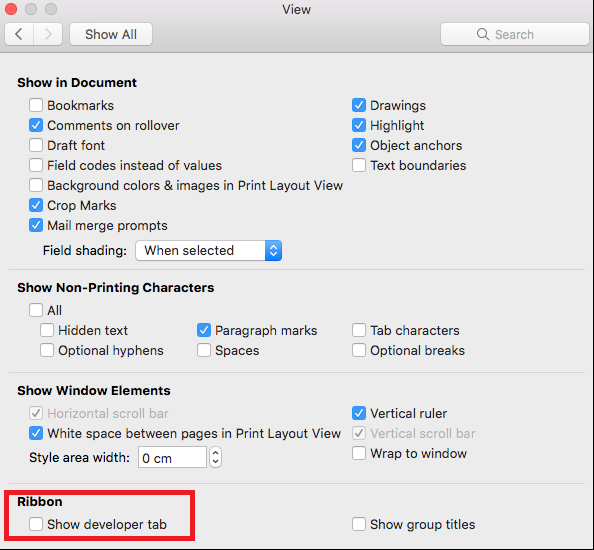Enable the Show developer tab checkbox
This screenshot has width=594, height=550.
pyautogui.click(x=36, y=524)
